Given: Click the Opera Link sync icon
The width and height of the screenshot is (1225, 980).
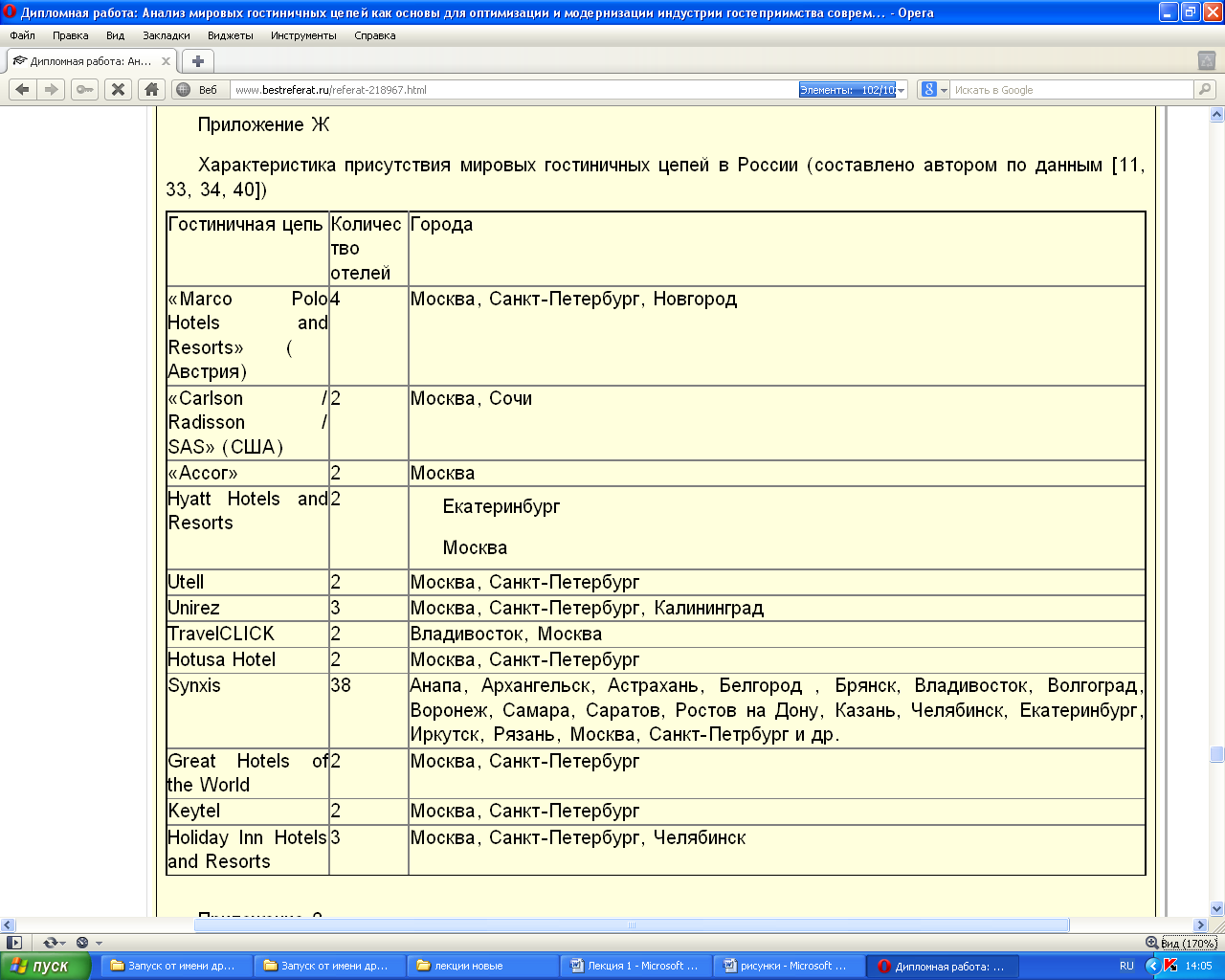Looking at the screenshot, I should [x=52, y=943].
